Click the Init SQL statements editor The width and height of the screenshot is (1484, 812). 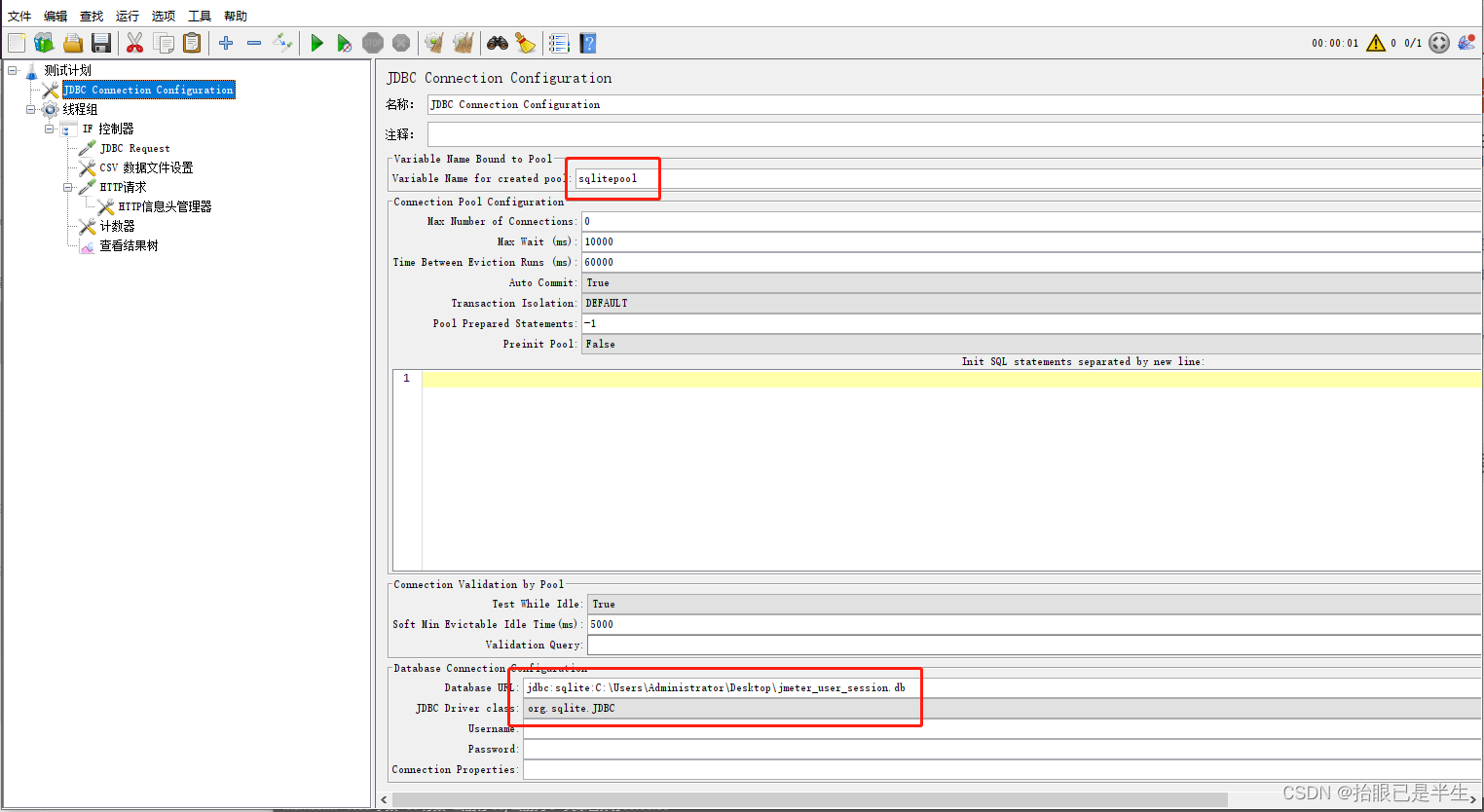(951, 469)
